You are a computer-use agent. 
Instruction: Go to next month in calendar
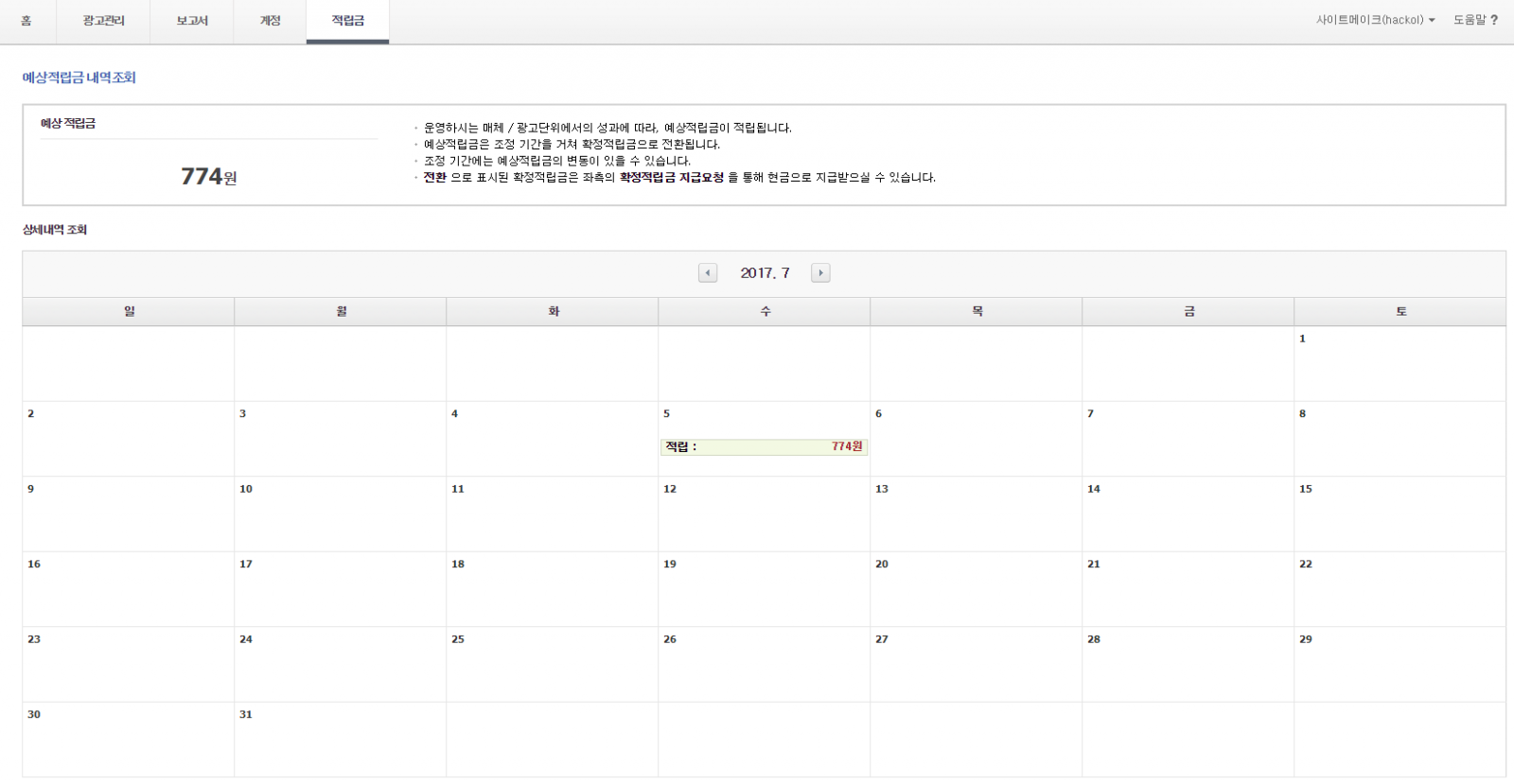(x=820, y=273)
